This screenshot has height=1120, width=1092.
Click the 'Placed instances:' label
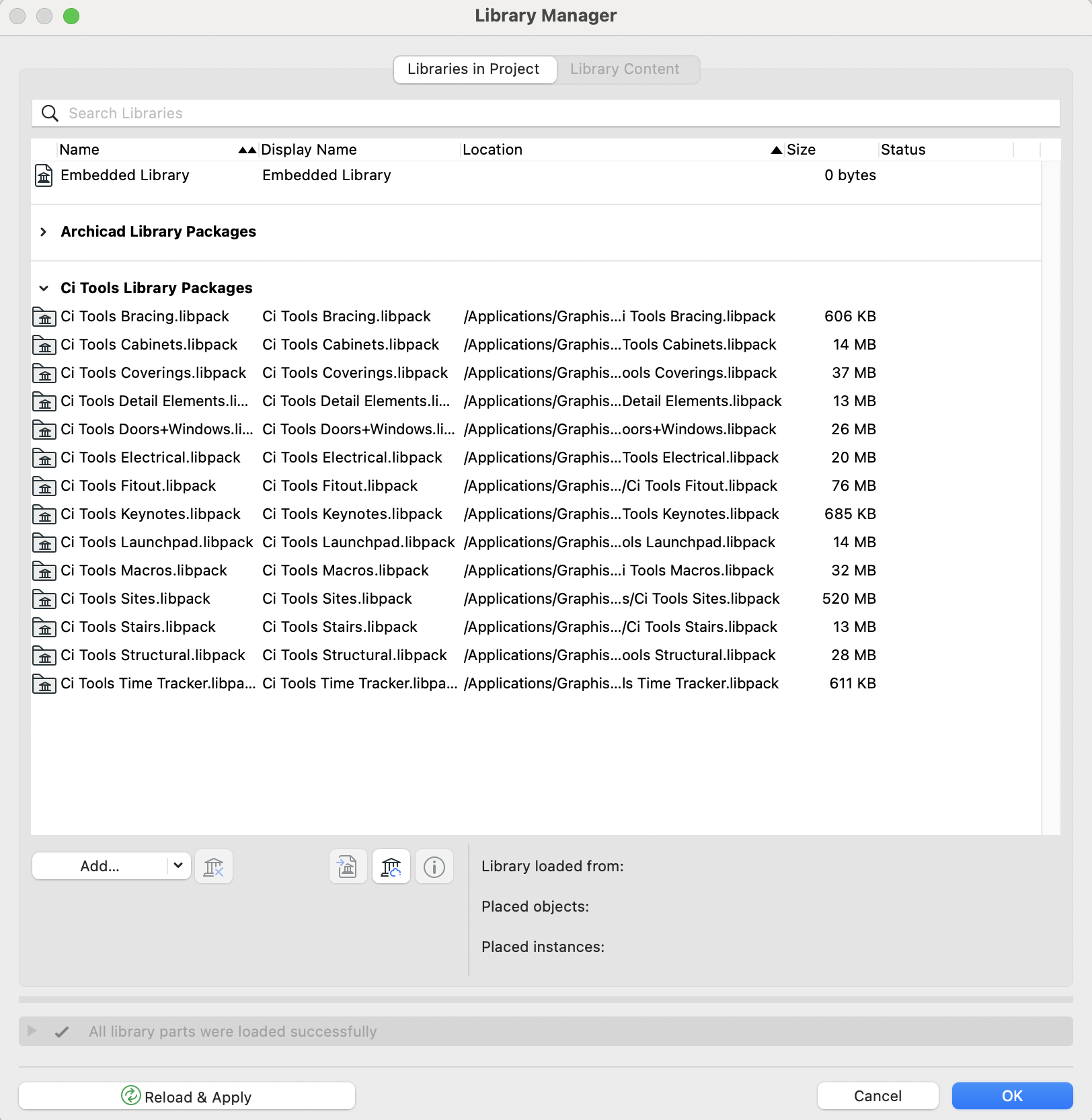point(543,947)
